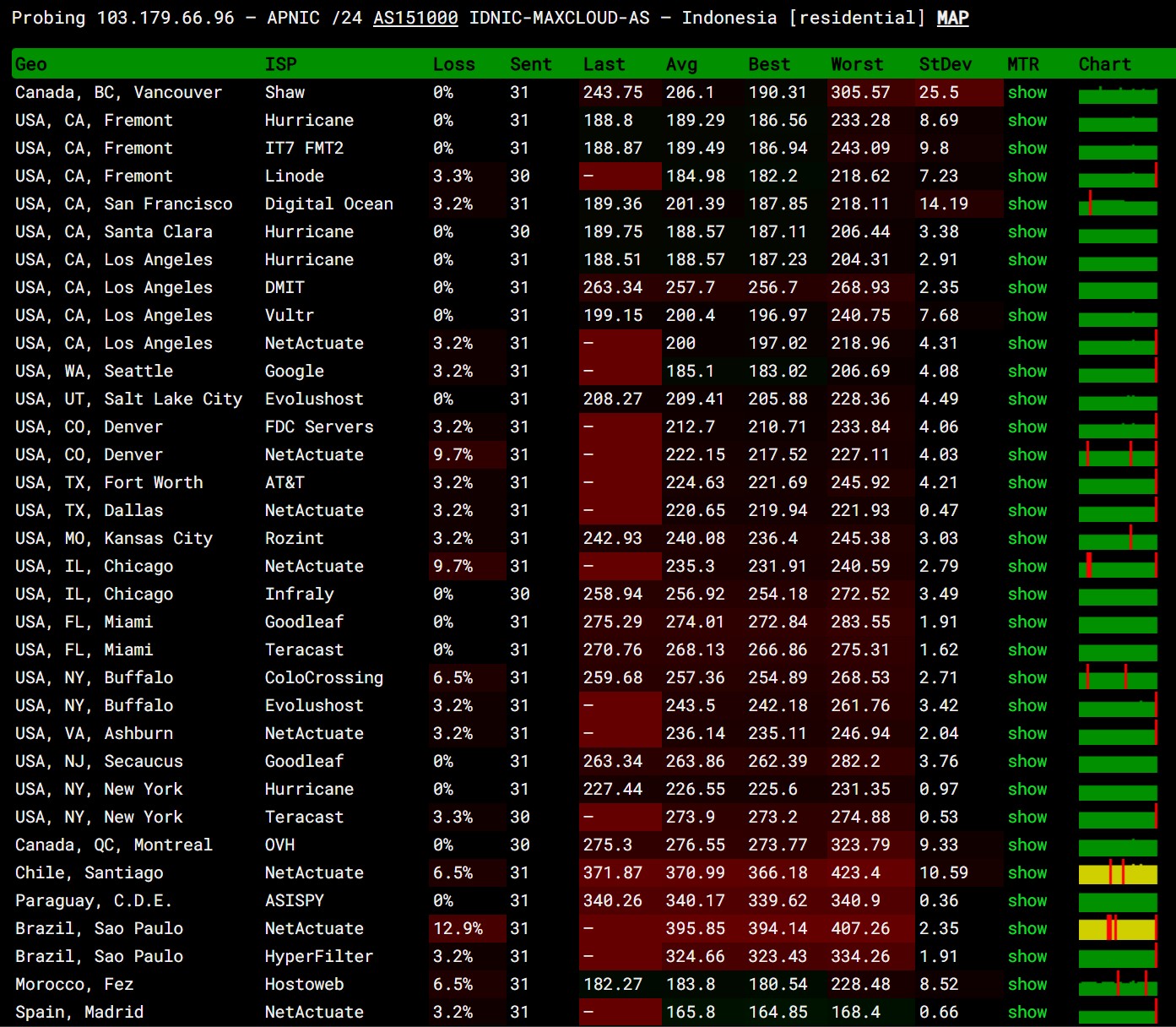Select the 164.85 best latency value
The width and height of the screenshot is (1176, 1027).
(x=778, y=1012)
